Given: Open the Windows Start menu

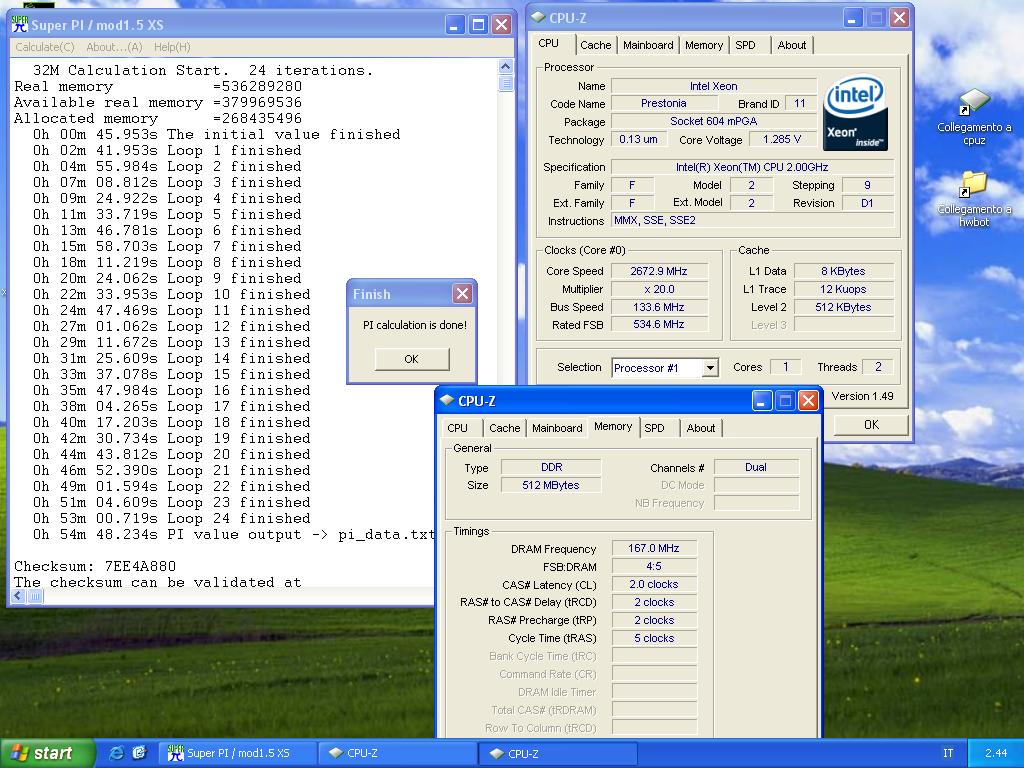Looking at the screenshot, I should 47,753.
